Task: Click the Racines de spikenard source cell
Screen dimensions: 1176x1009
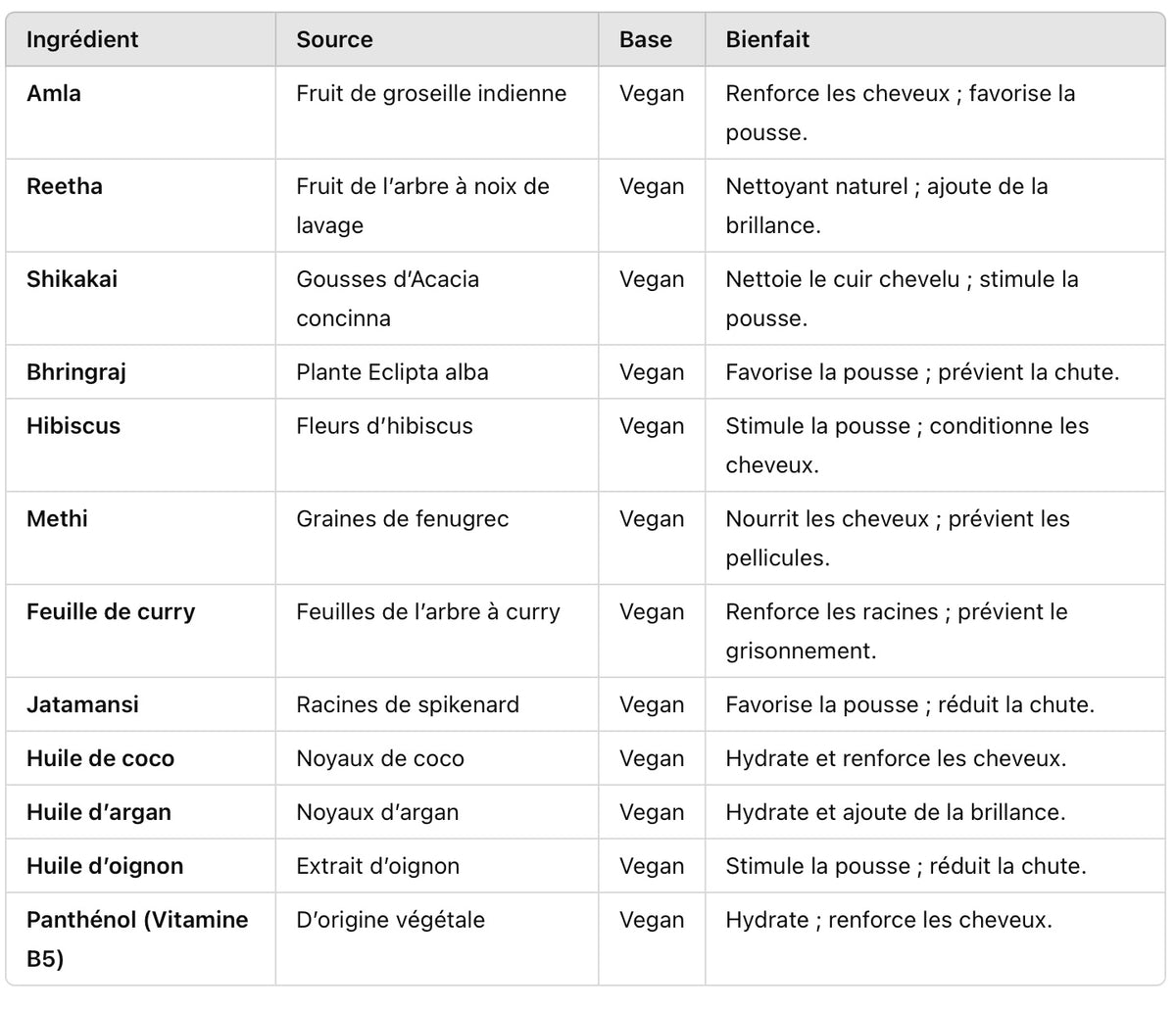Action: tap(408, 706)
